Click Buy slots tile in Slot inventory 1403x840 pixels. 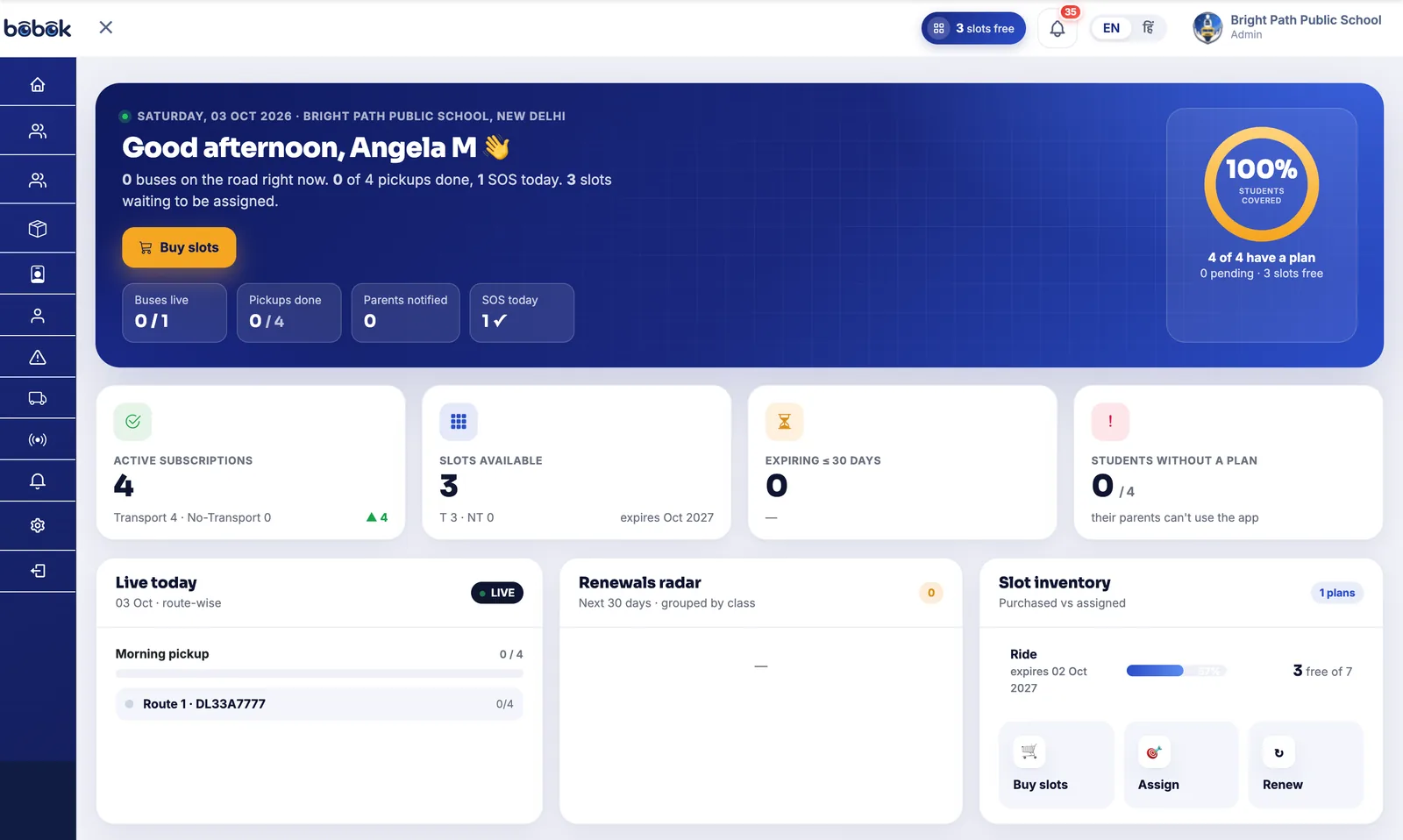1057,765
